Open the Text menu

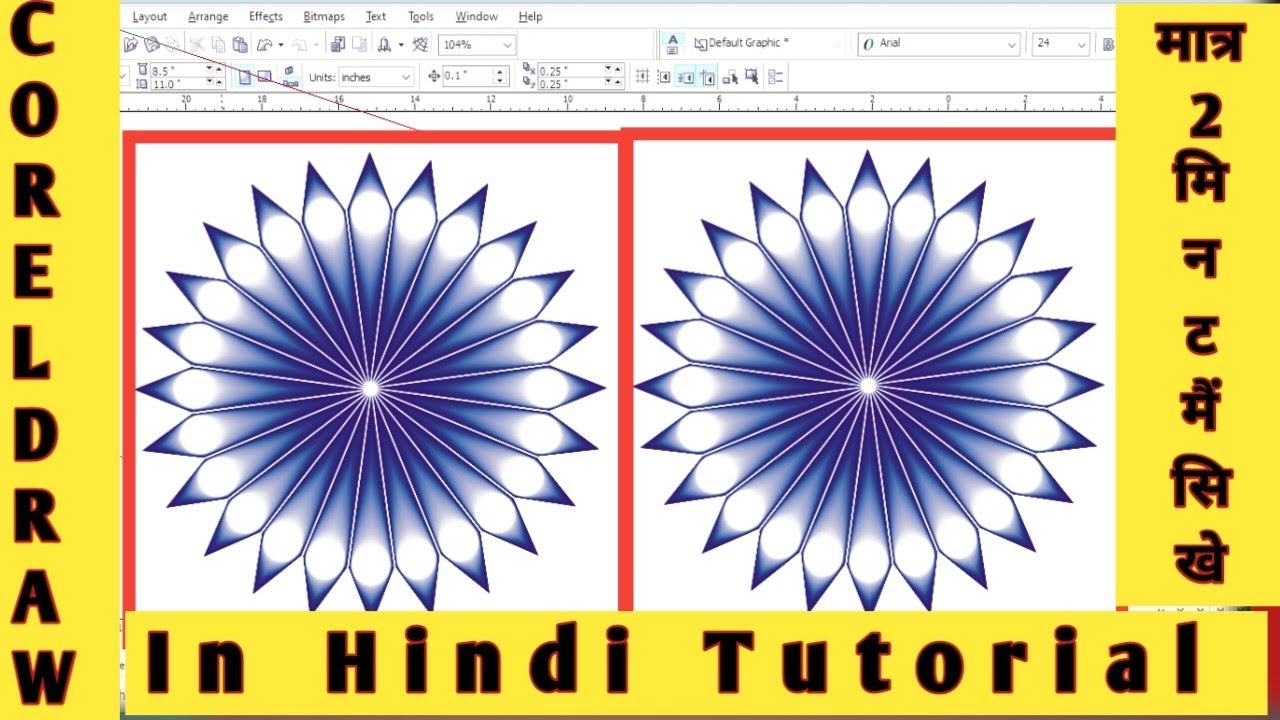click(x=376, y=17)
